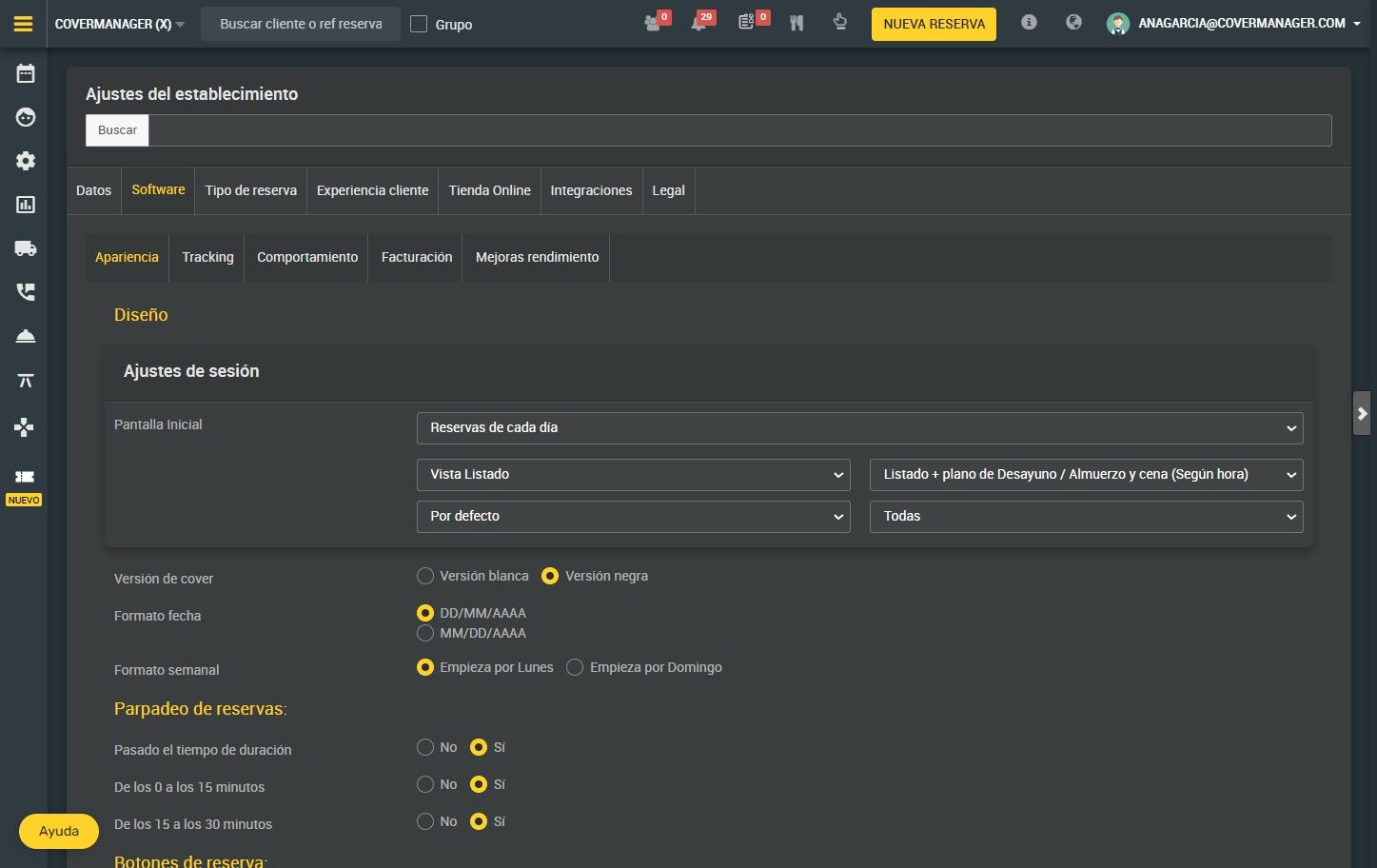
Task: Open the calendar icon in sidebar
Action: point(26,73)
